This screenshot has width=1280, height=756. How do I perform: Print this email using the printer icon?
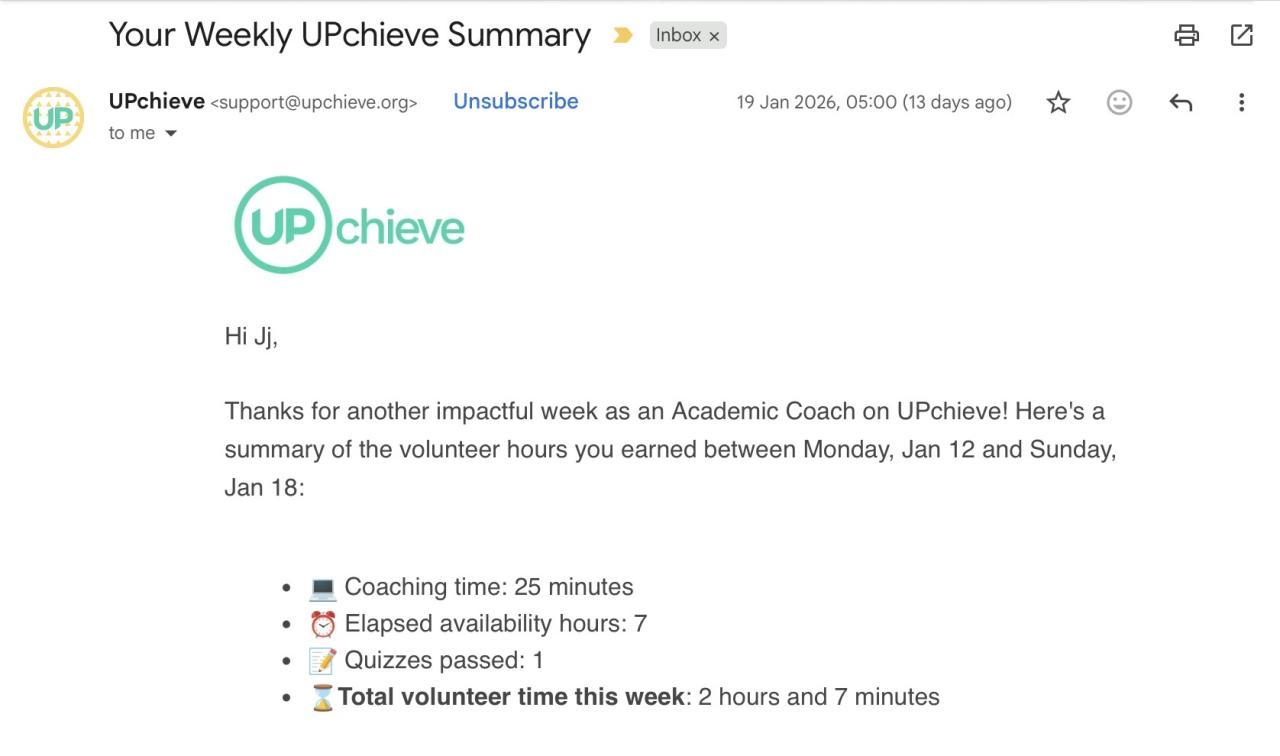tap(1186, 36)
